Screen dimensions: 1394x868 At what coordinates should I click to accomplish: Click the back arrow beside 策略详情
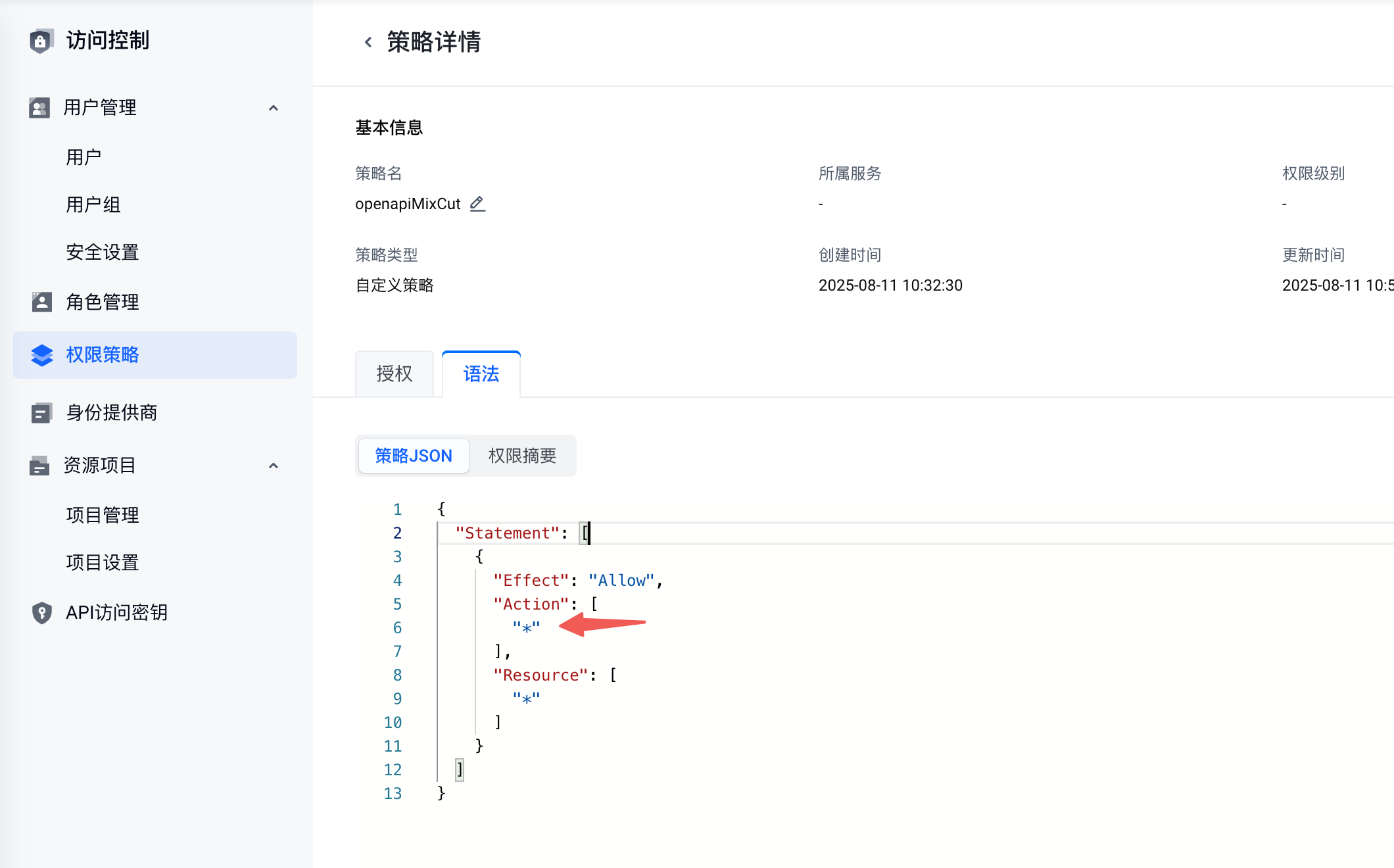click(368, 42)
